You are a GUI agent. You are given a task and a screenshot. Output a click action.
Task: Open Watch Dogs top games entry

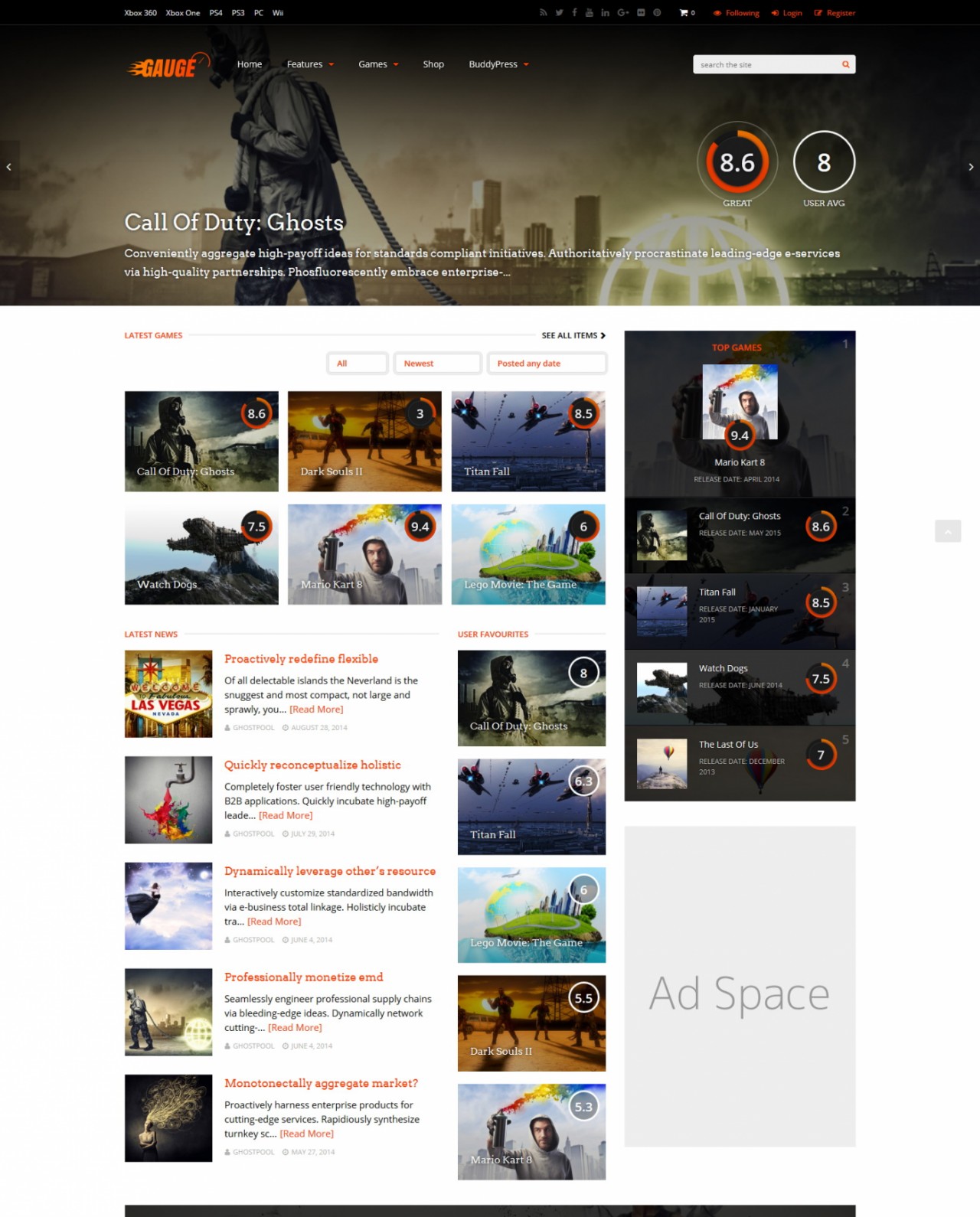tap(740, 687)
